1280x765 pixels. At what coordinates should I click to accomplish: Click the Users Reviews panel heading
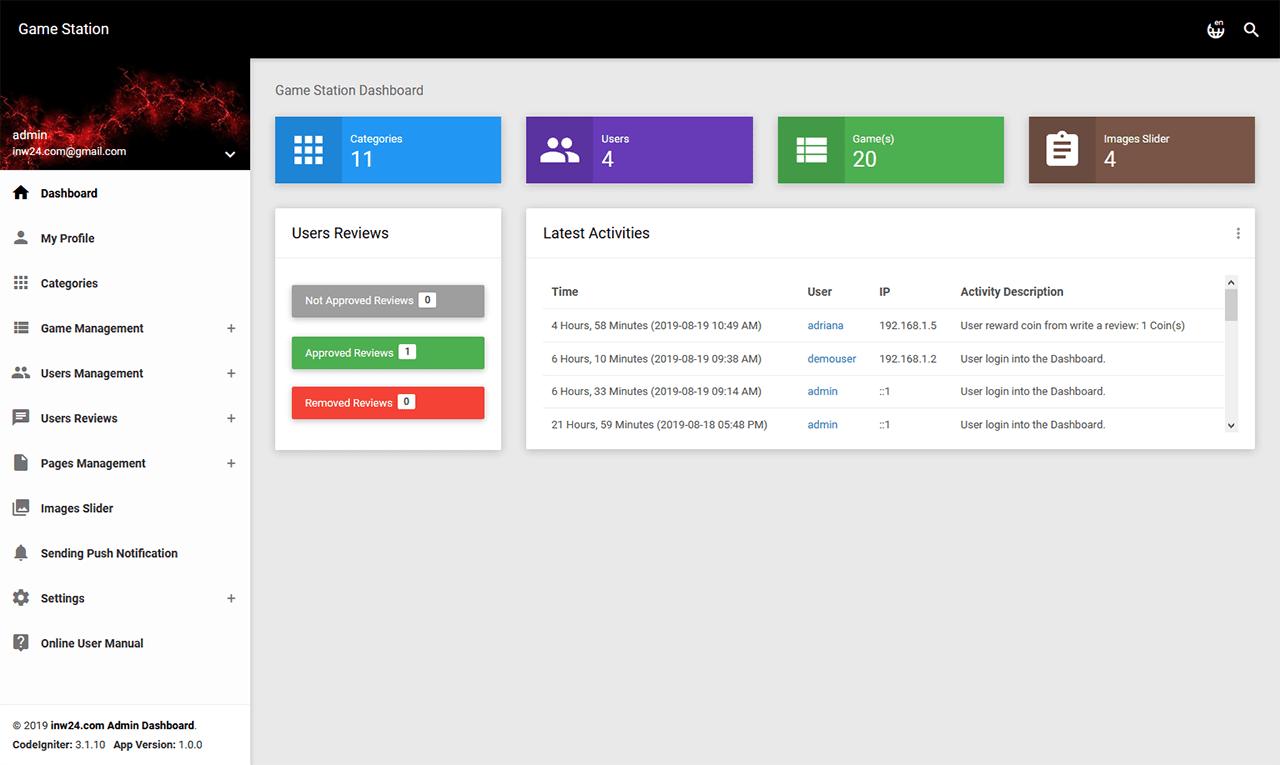pos(340,233)
